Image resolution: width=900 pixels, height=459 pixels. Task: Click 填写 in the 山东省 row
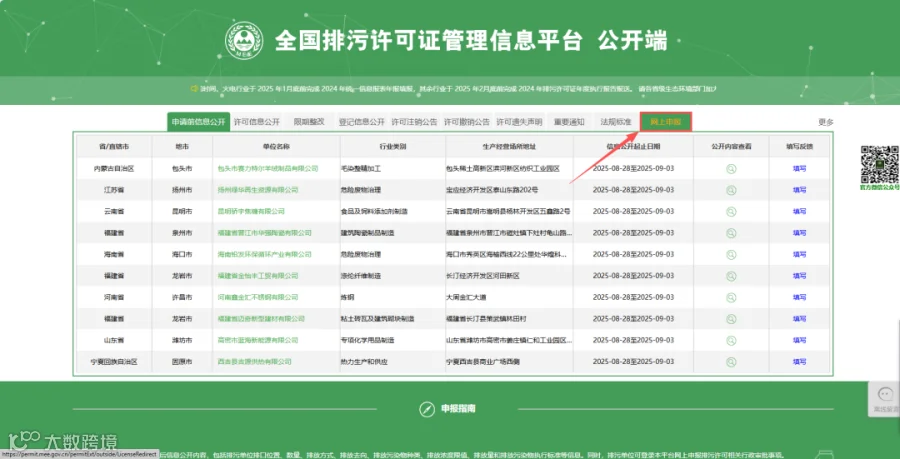click(x=800, y=340)
